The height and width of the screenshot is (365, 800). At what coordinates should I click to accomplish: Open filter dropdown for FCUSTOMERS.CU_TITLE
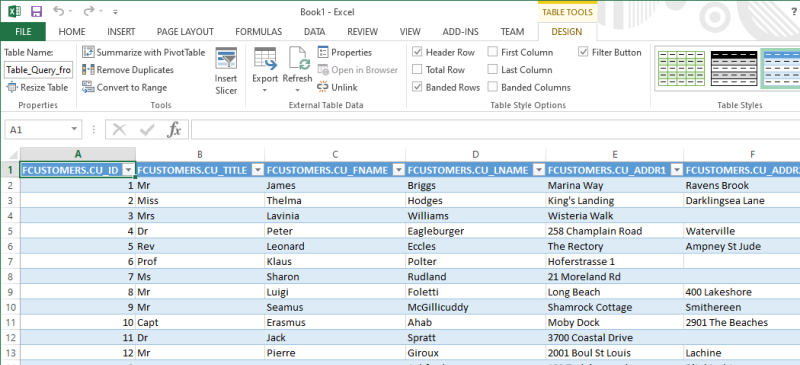[x=258, y=171]
